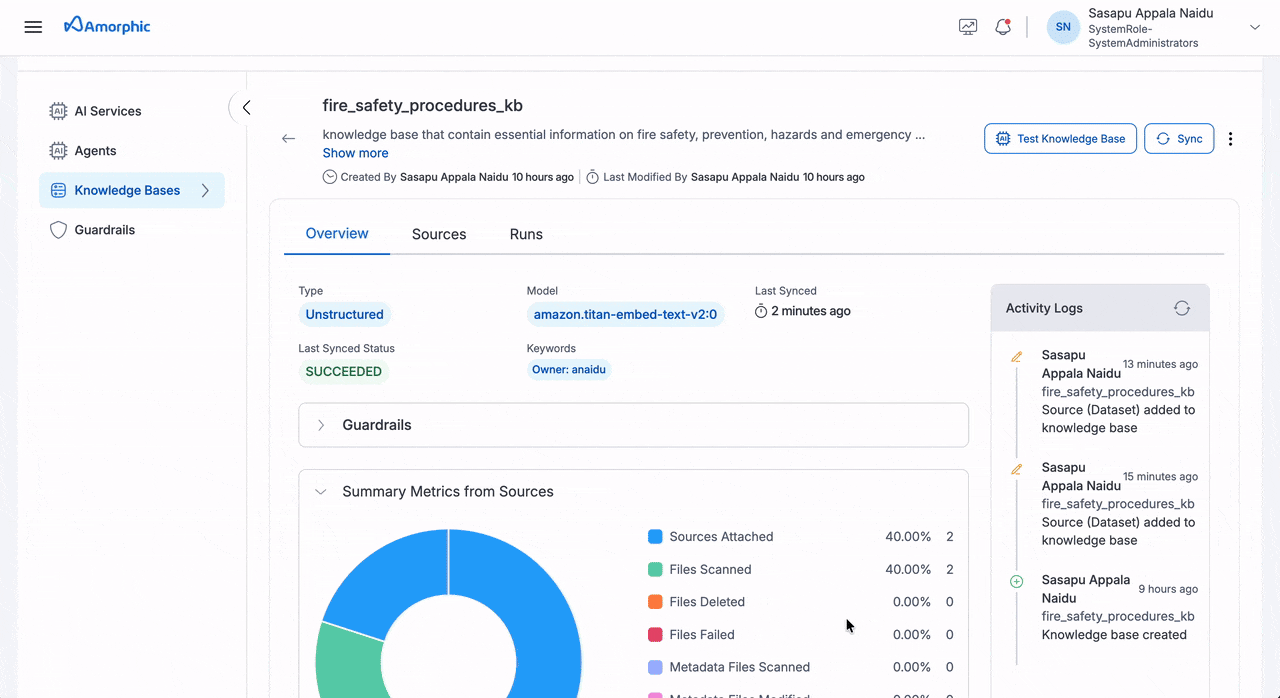Expand the Guardrails section

pos(321,424)
